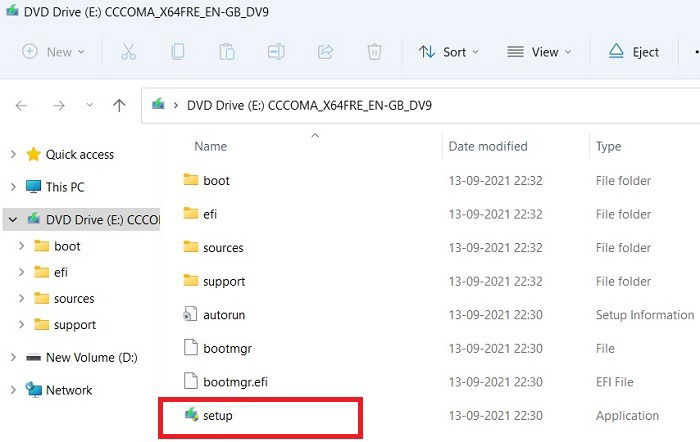
Task: Click the setup row's Application type
Action: pyautogui.click(x=627, y=416)
